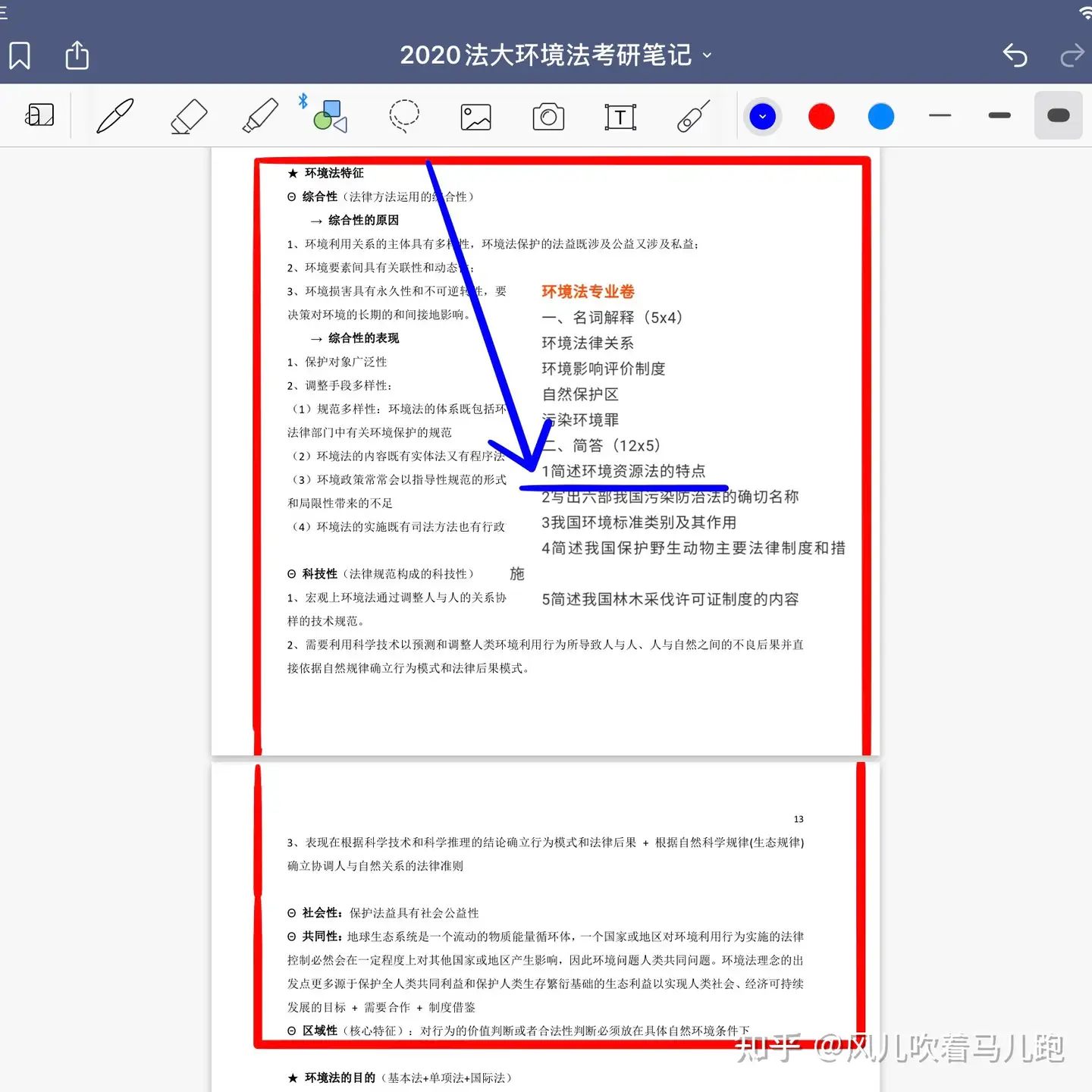Open the dark blue color picker
This screenshot has height=1092, width=1092.
click(762, 117)
